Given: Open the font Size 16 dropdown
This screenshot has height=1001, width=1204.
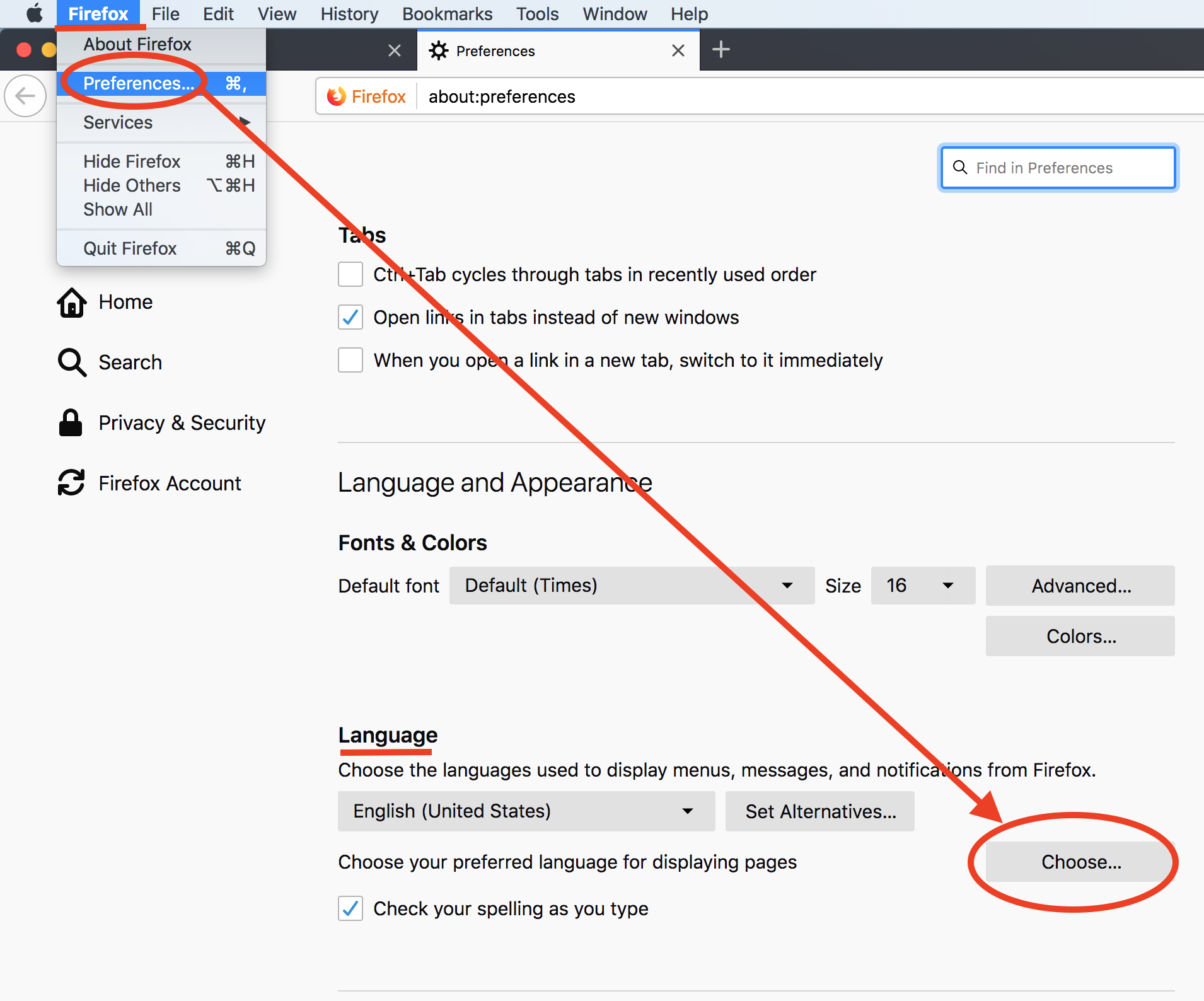Looking at the screenshot, I should click(923, 586).
